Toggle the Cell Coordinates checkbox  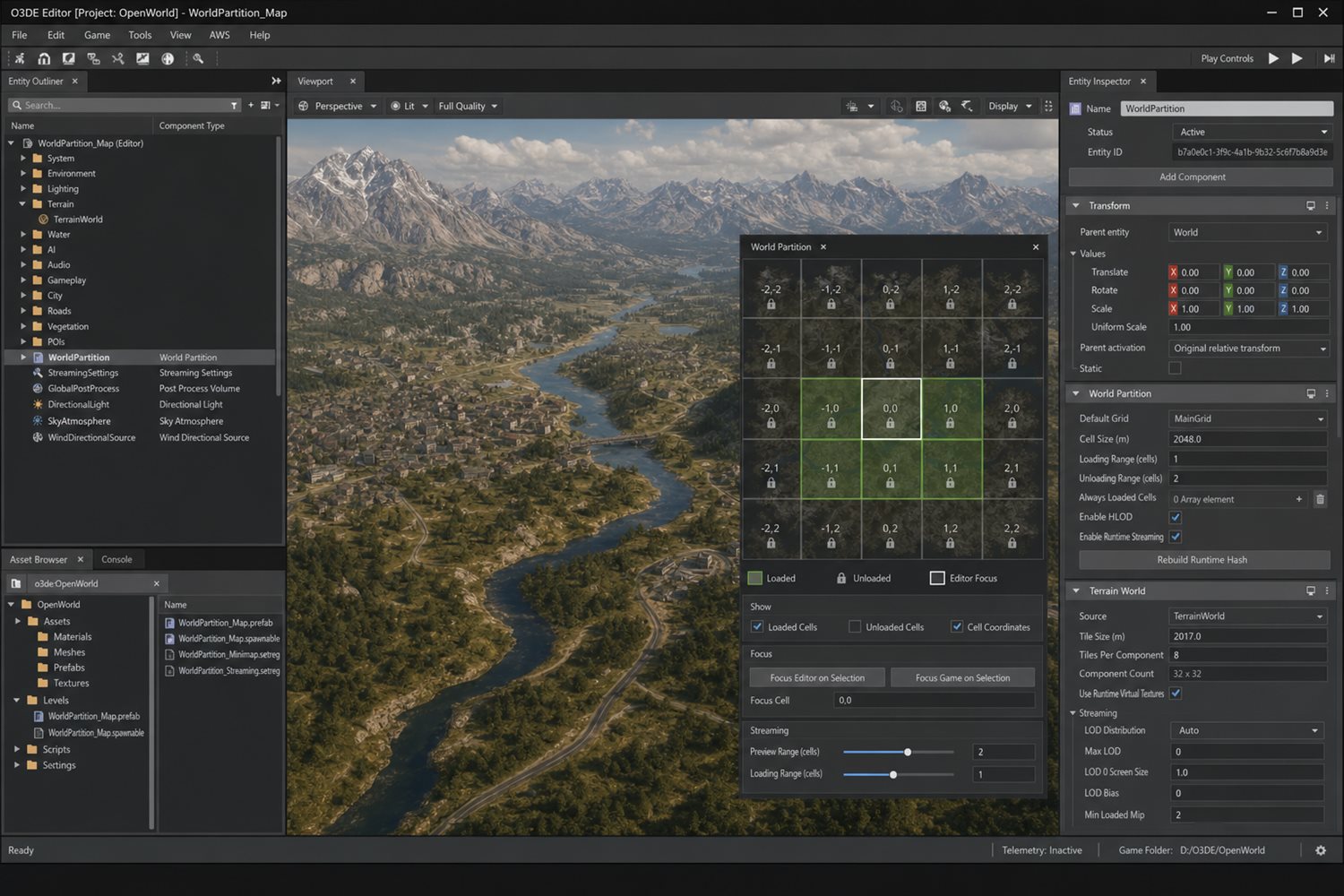(957, 627)
